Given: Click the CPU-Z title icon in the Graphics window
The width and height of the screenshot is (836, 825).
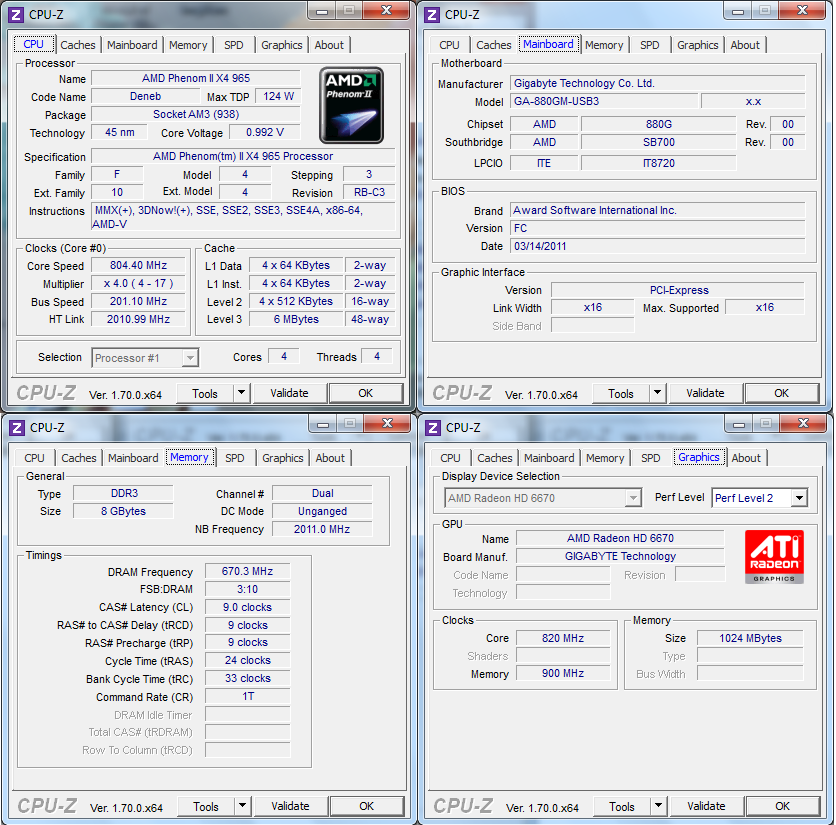Looking at the screenshot, I should pyautogui.click(x=431, y=427).
